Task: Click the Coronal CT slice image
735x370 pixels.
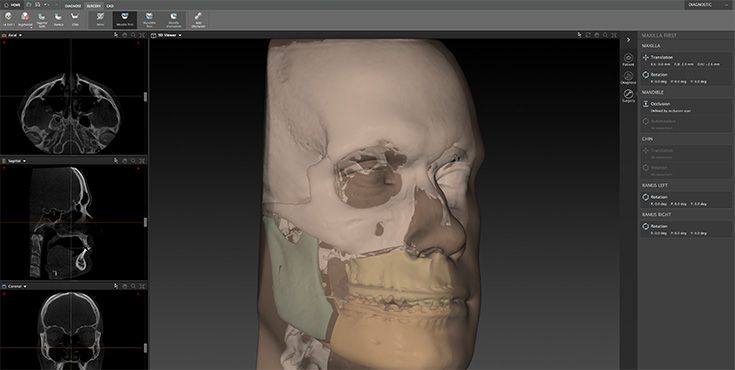Action: click(70, 331)
